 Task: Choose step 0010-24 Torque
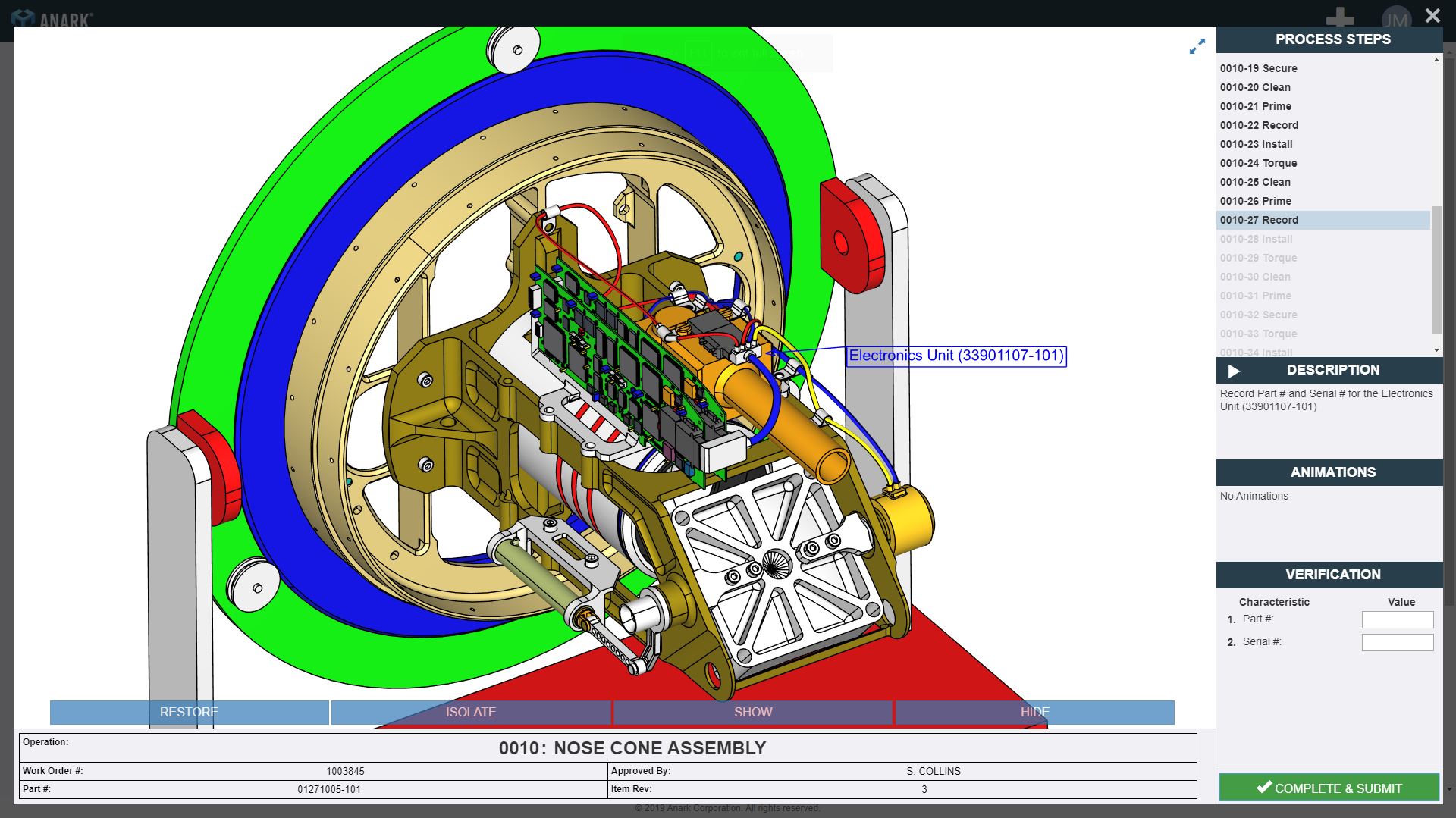coord(1258,163)
